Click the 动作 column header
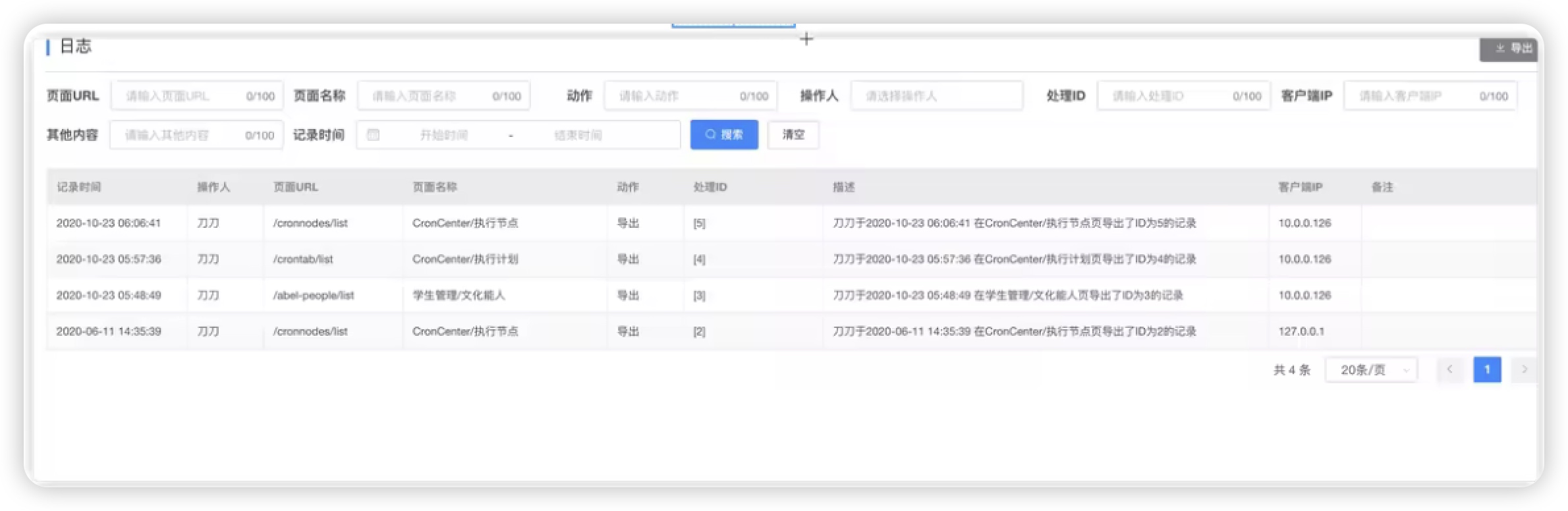 [628, 187]
